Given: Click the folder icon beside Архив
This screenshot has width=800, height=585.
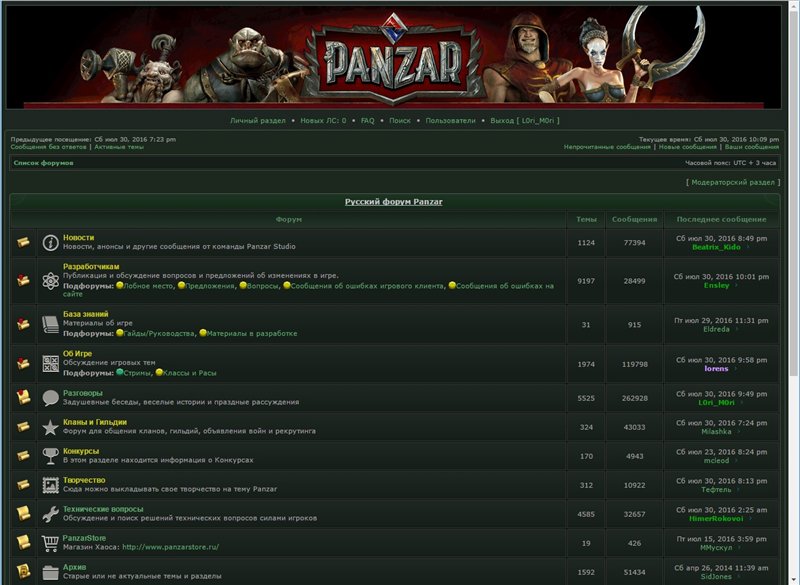Looking at the screenshot, I should [x=51, y=572].
